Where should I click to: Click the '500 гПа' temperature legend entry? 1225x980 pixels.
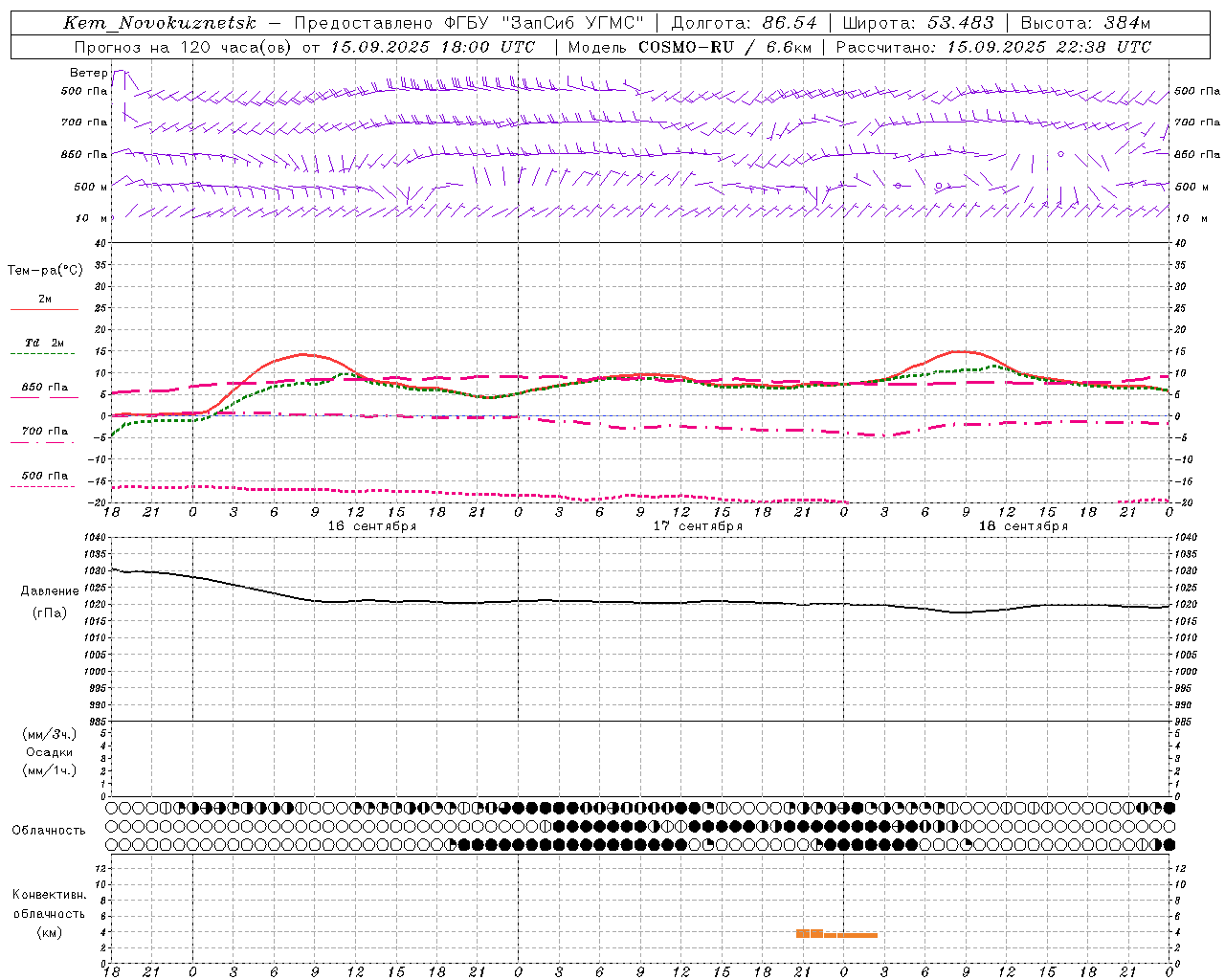tap(44, 476)
